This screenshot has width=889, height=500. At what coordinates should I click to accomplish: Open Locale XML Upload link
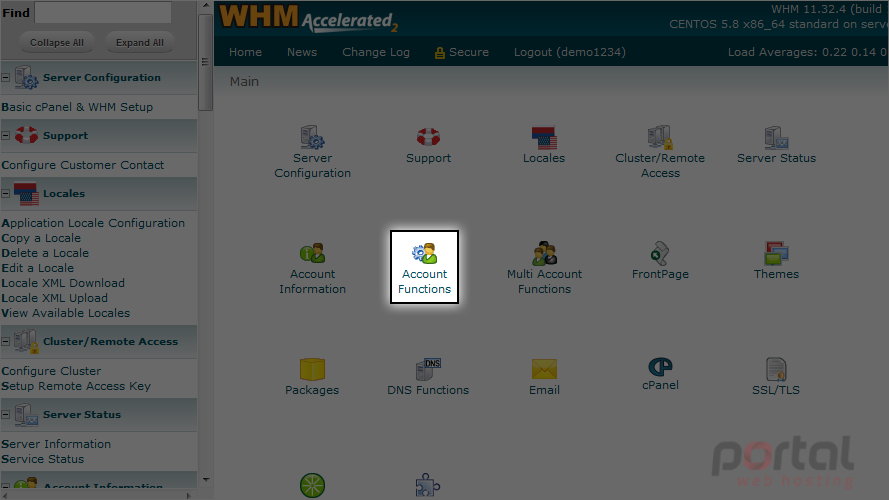point(54,298)
